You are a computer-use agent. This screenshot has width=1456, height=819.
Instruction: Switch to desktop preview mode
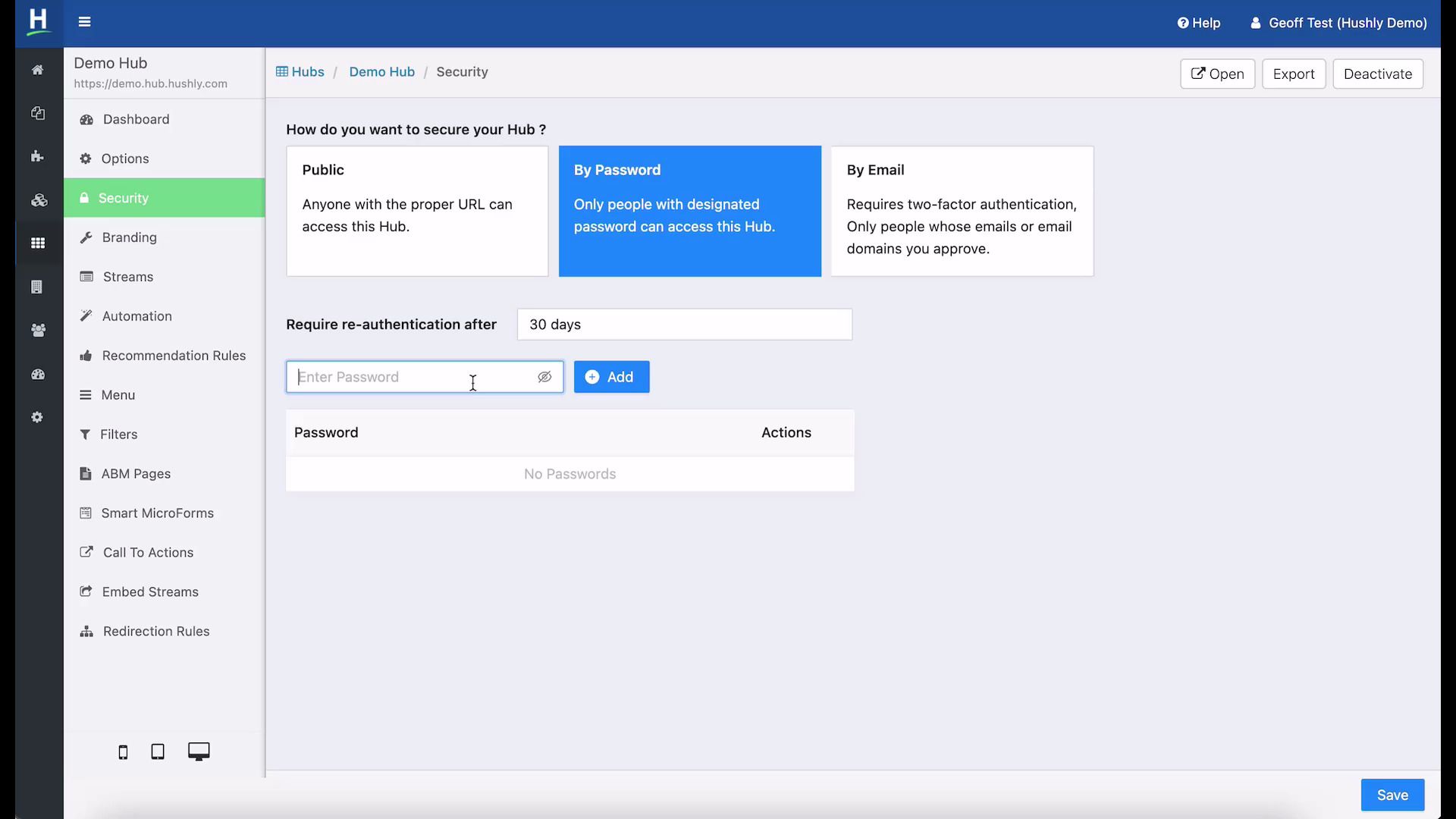click(199, 751)
